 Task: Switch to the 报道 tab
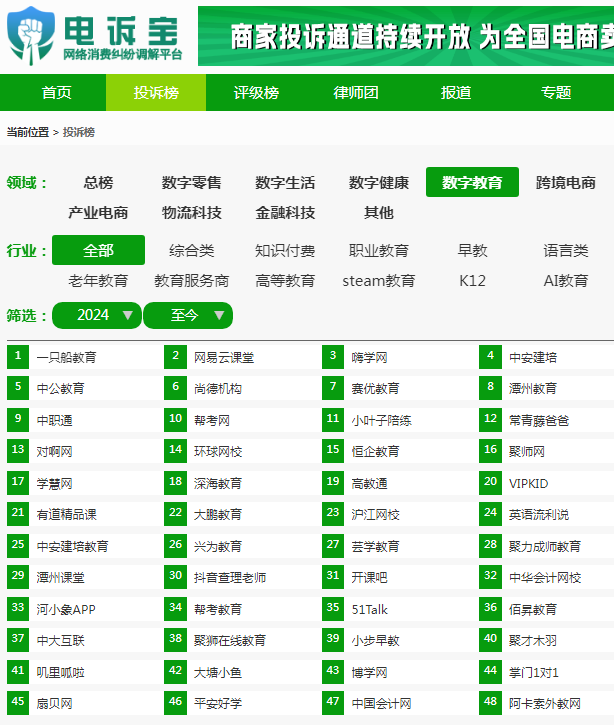point(456,92)
